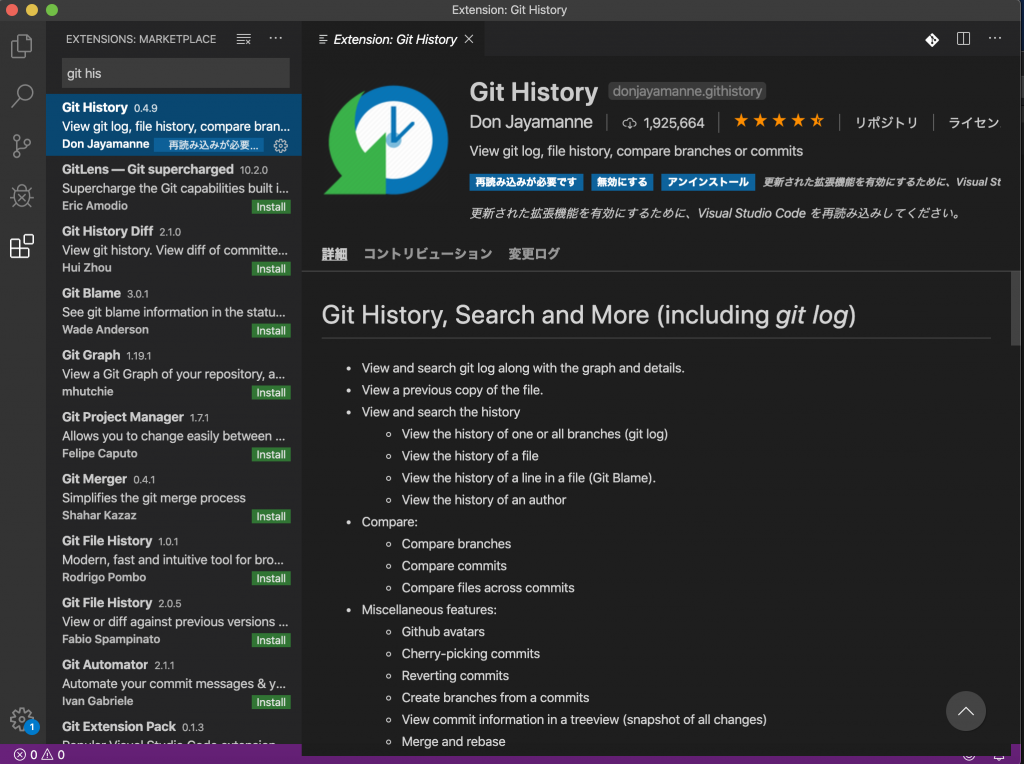Close the Extension: Git History tab
1024x764 pixels.
[469, 39]
